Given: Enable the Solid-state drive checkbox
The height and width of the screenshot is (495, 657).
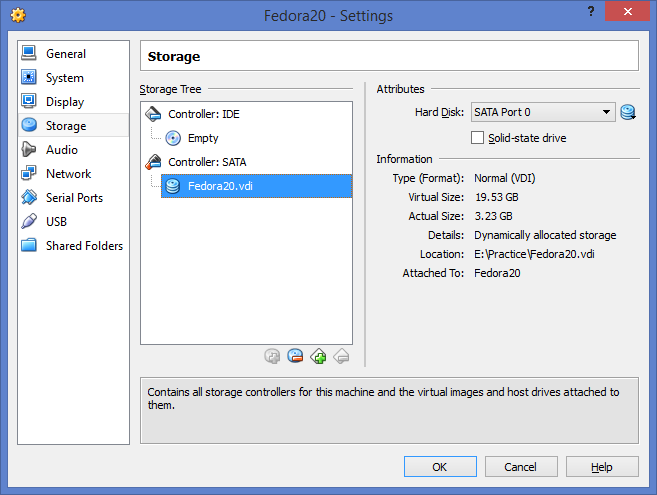Looking at the screenshot, I should tap(477, 138).
